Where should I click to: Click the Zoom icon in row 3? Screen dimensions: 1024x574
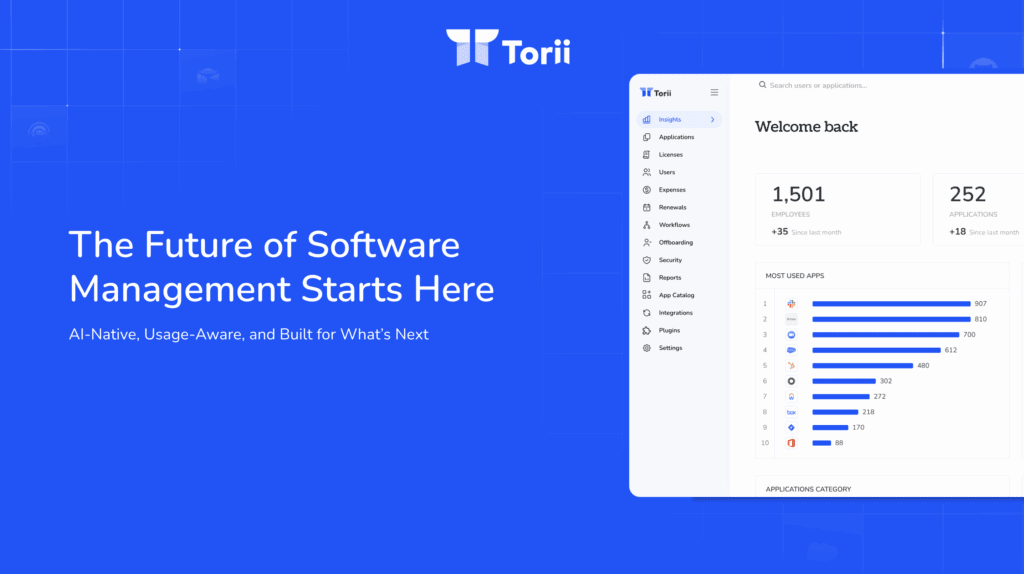click(791, 335)
